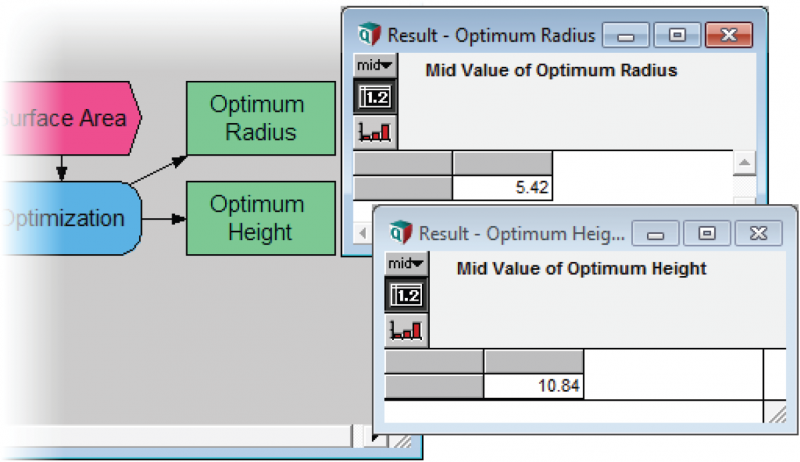Minimize the Optimum Height result window

656,234
